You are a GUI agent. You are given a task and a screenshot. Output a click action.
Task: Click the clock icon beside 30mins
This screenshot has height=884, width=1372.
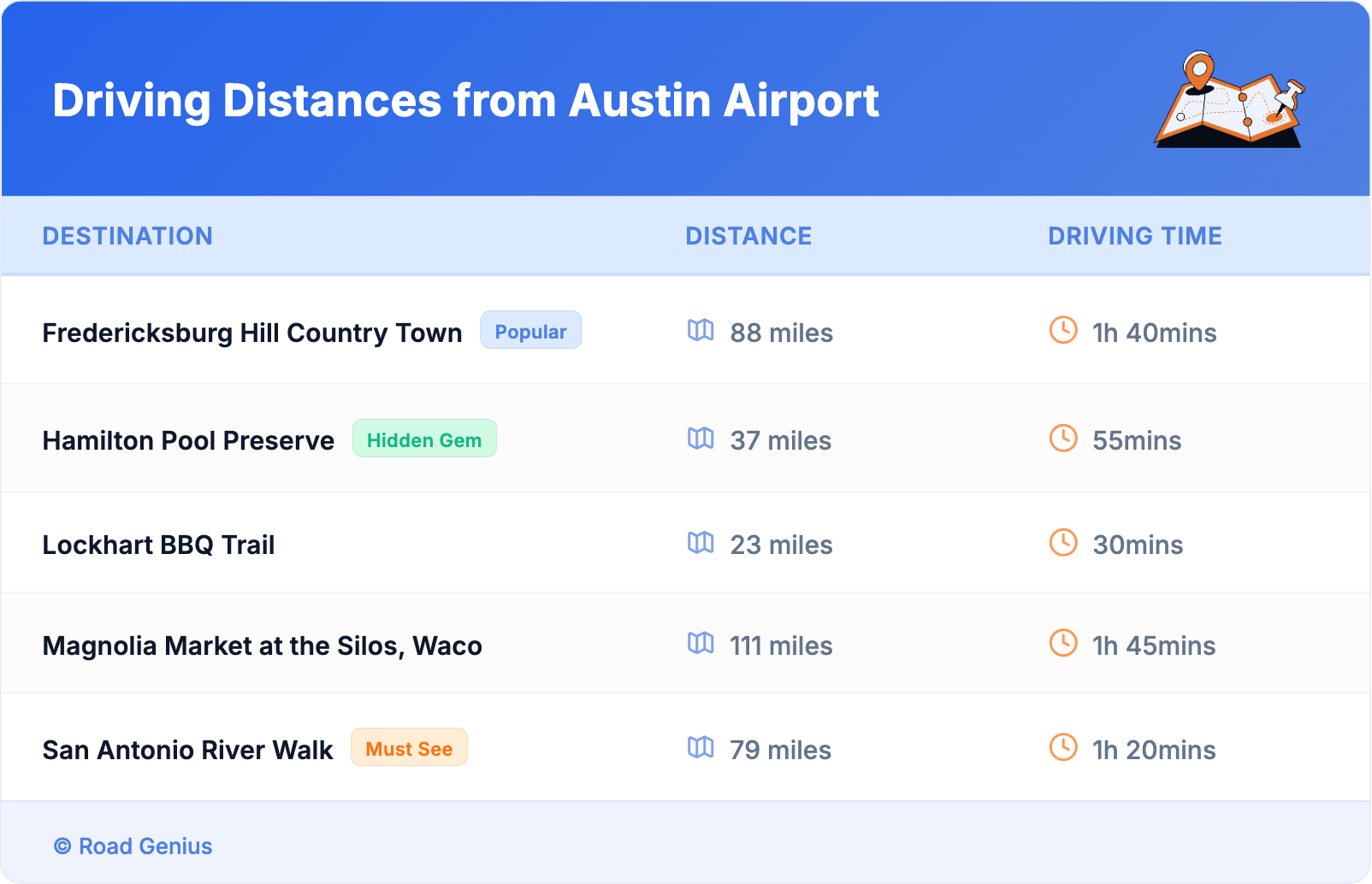(x=1063, y=543)
